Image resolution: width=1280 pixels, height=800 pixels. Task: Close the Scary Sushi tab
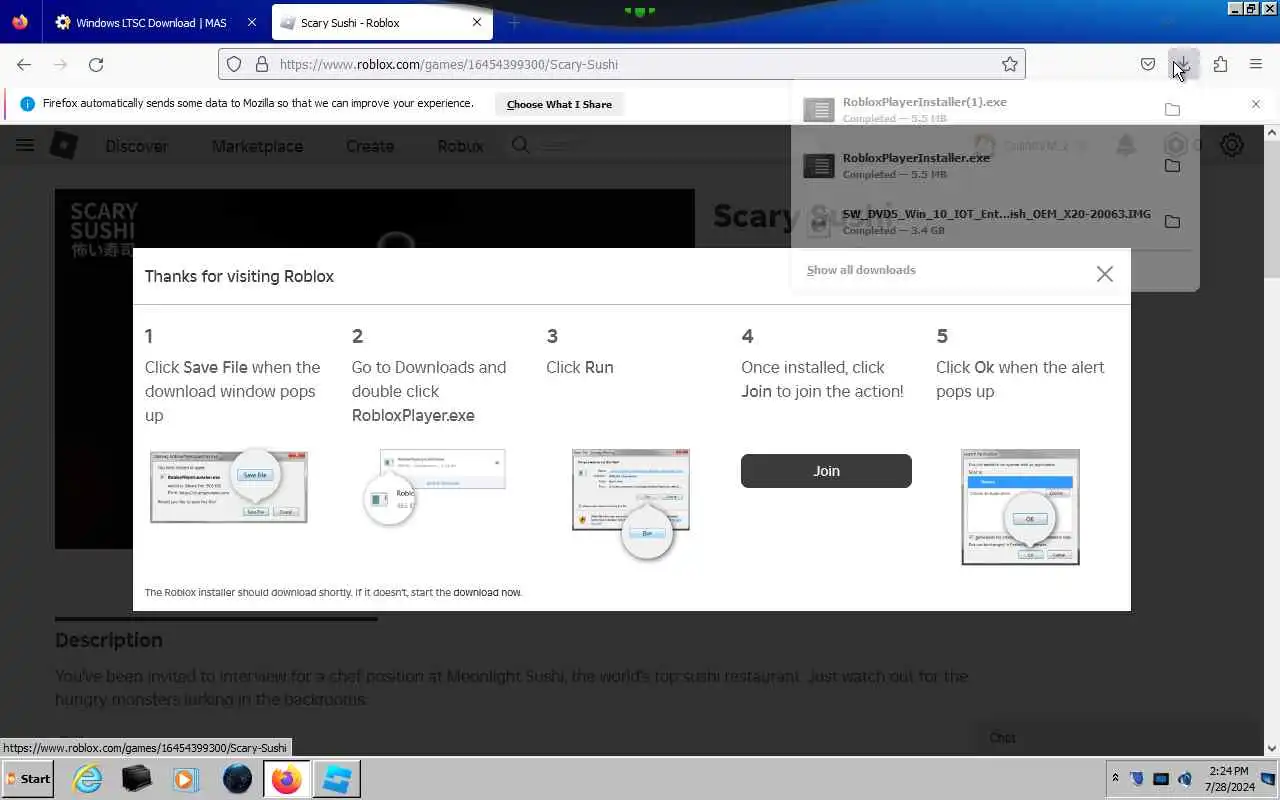[x=477, y=22]
